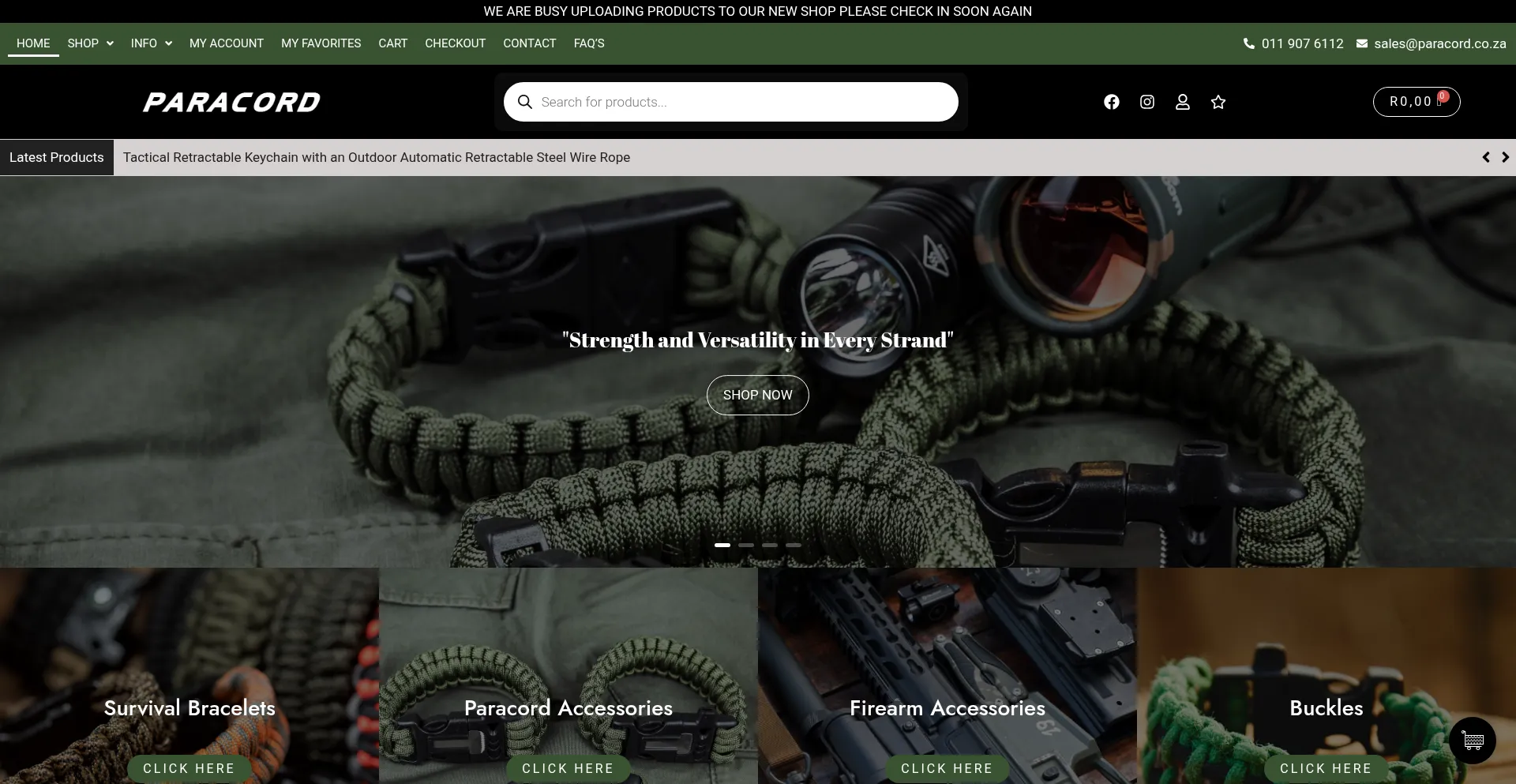
Task: Open the keyboard icon at bottom right
Action: tap(1472, 741)
